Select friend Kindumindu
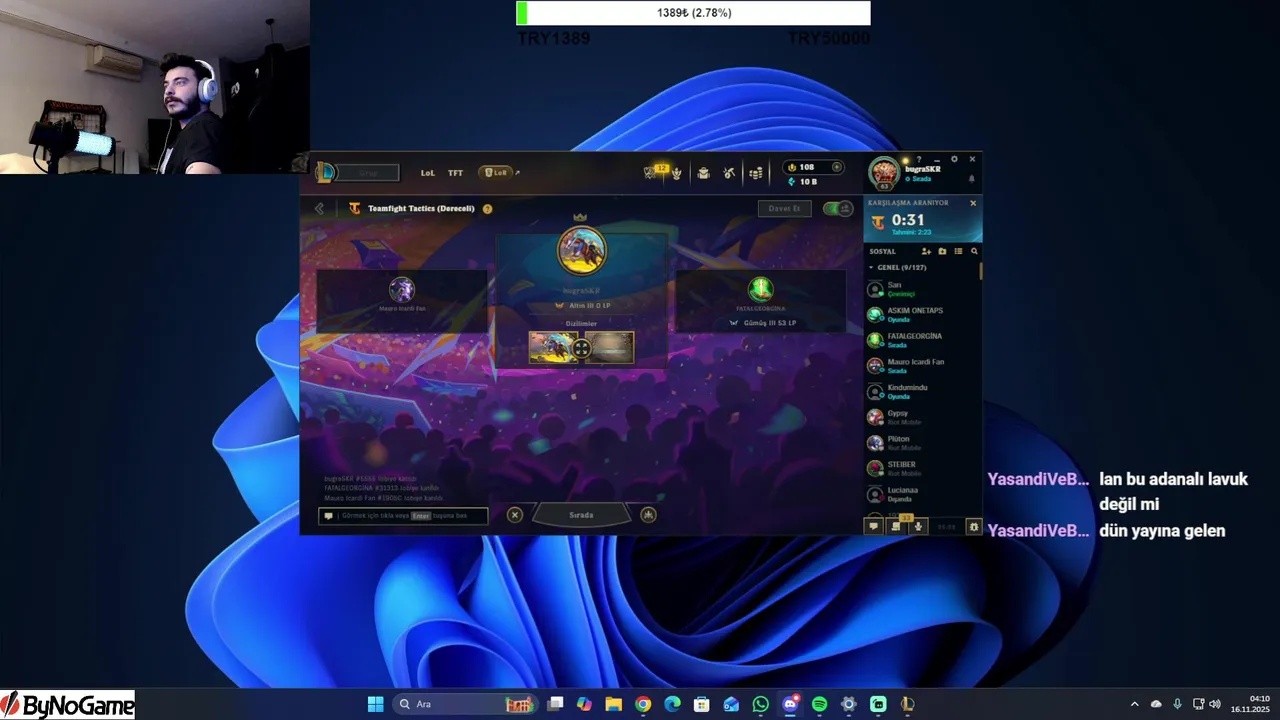The image size is (1280, 720). [x=921, y=391]
